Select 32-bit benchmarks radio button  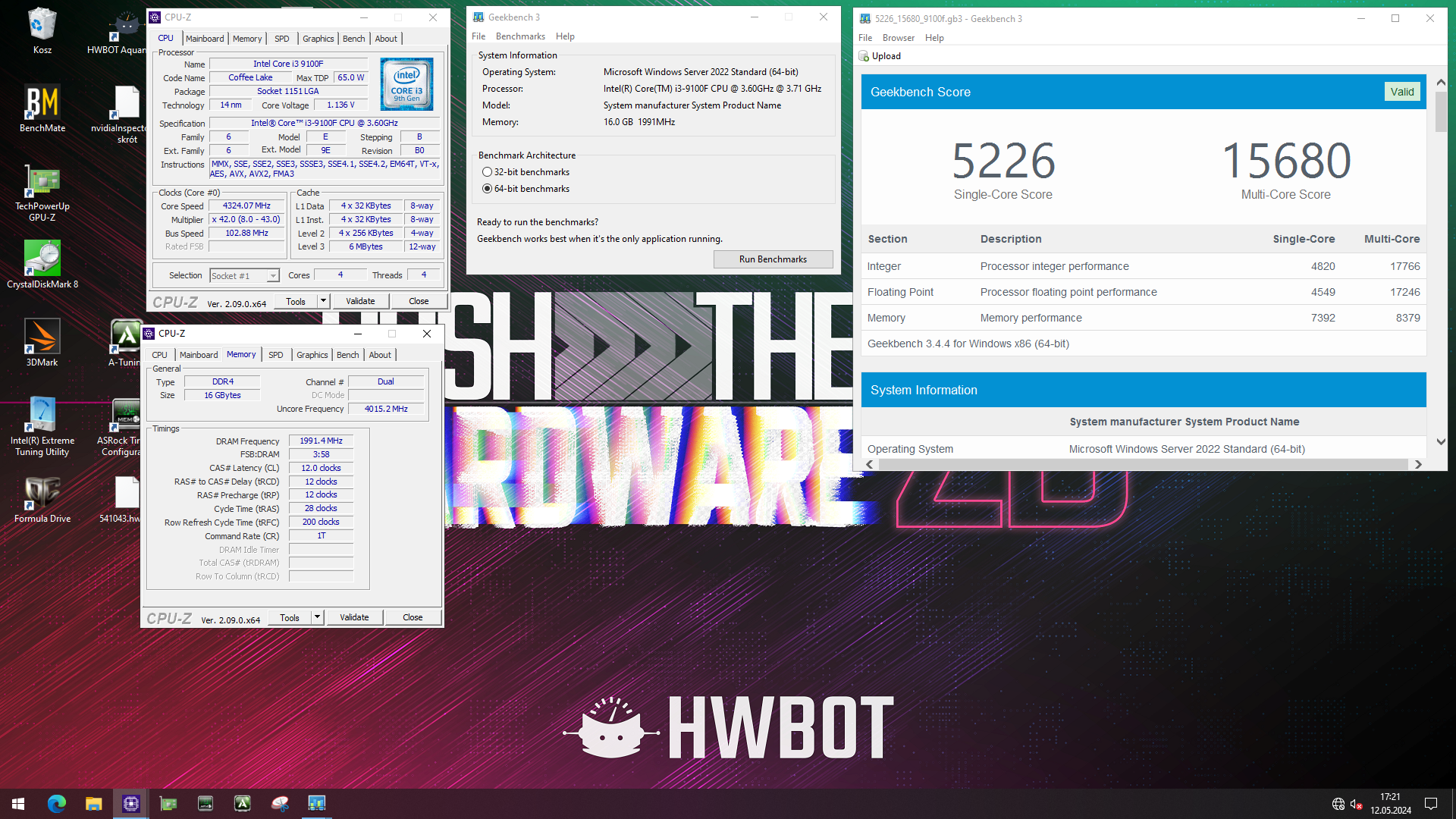(487, 172)
